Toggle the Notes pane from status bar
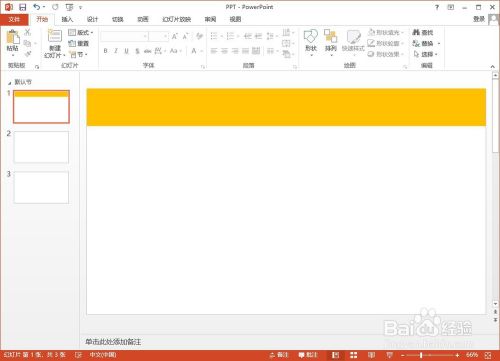The width and height of the screenshot is (500, 361). (x=279, y=355)
